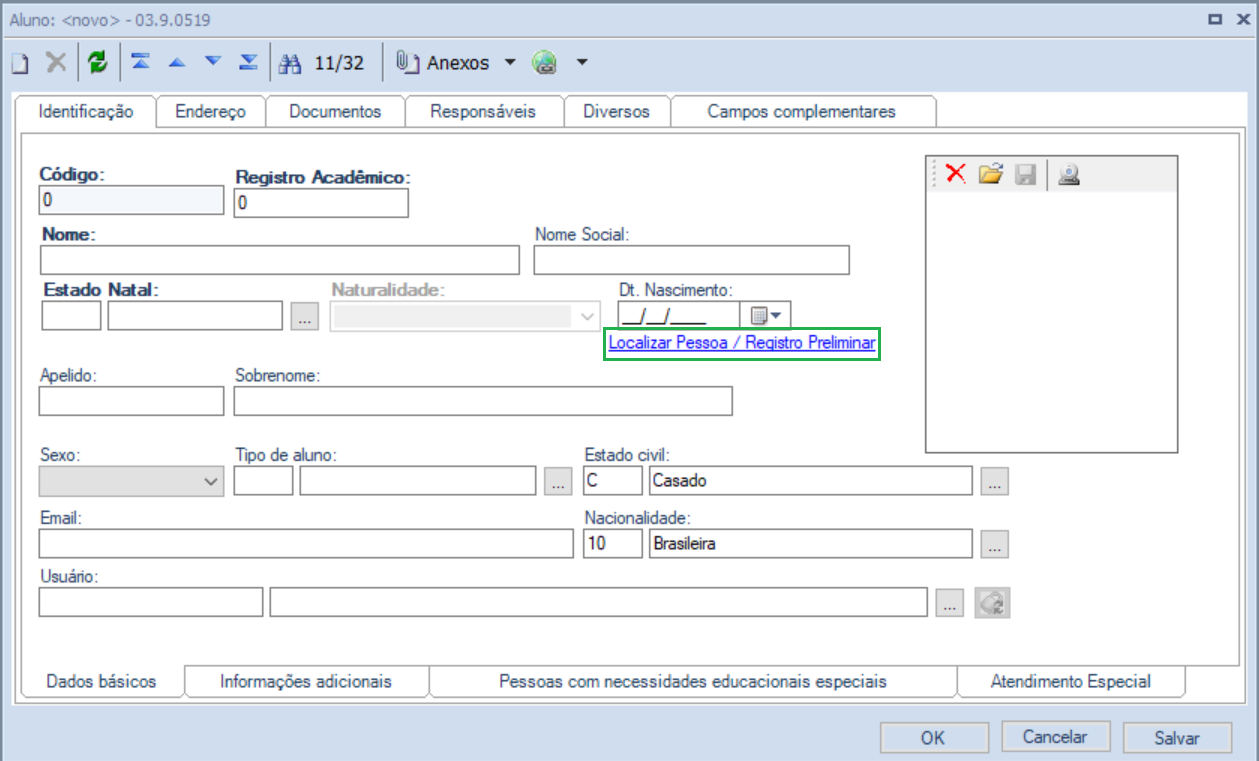This screenshot has width=1259, height=761.
Task: Open Pessoas com necessidades educacionais especiais tab
Action: click(x=693, y=682)
